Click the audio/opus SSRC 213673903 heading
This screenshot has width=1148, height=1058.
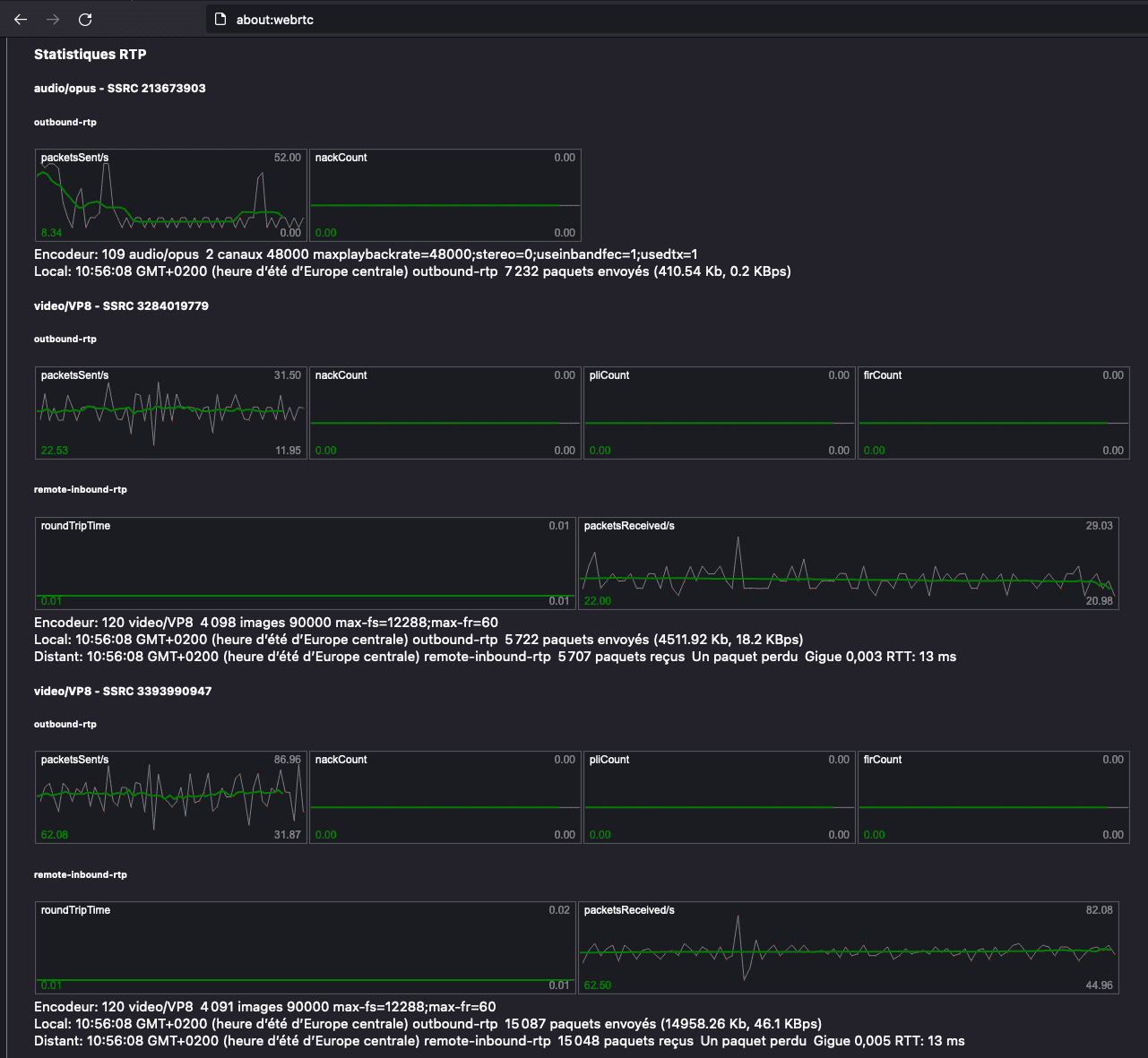[119, 88]
